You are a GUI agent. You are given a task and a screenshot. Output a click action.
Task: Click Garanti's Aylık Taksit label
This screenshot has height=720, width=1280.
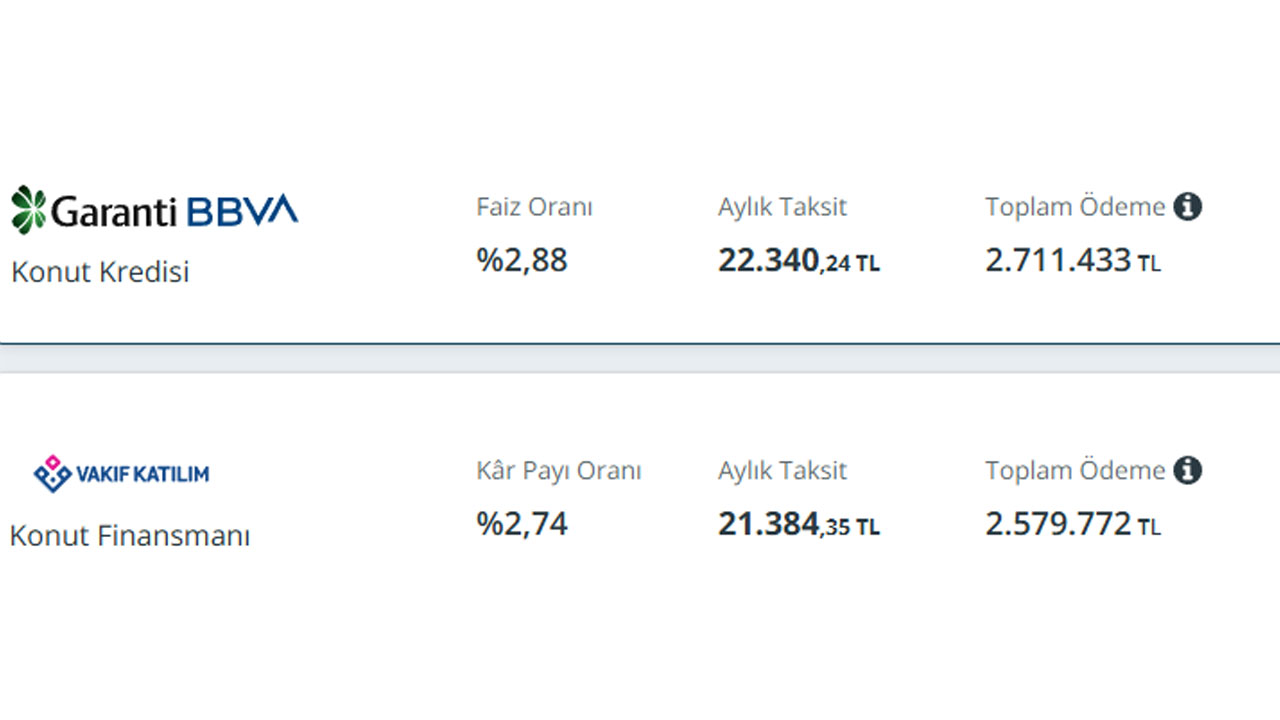pyautogui.click(x=782, y=207)
